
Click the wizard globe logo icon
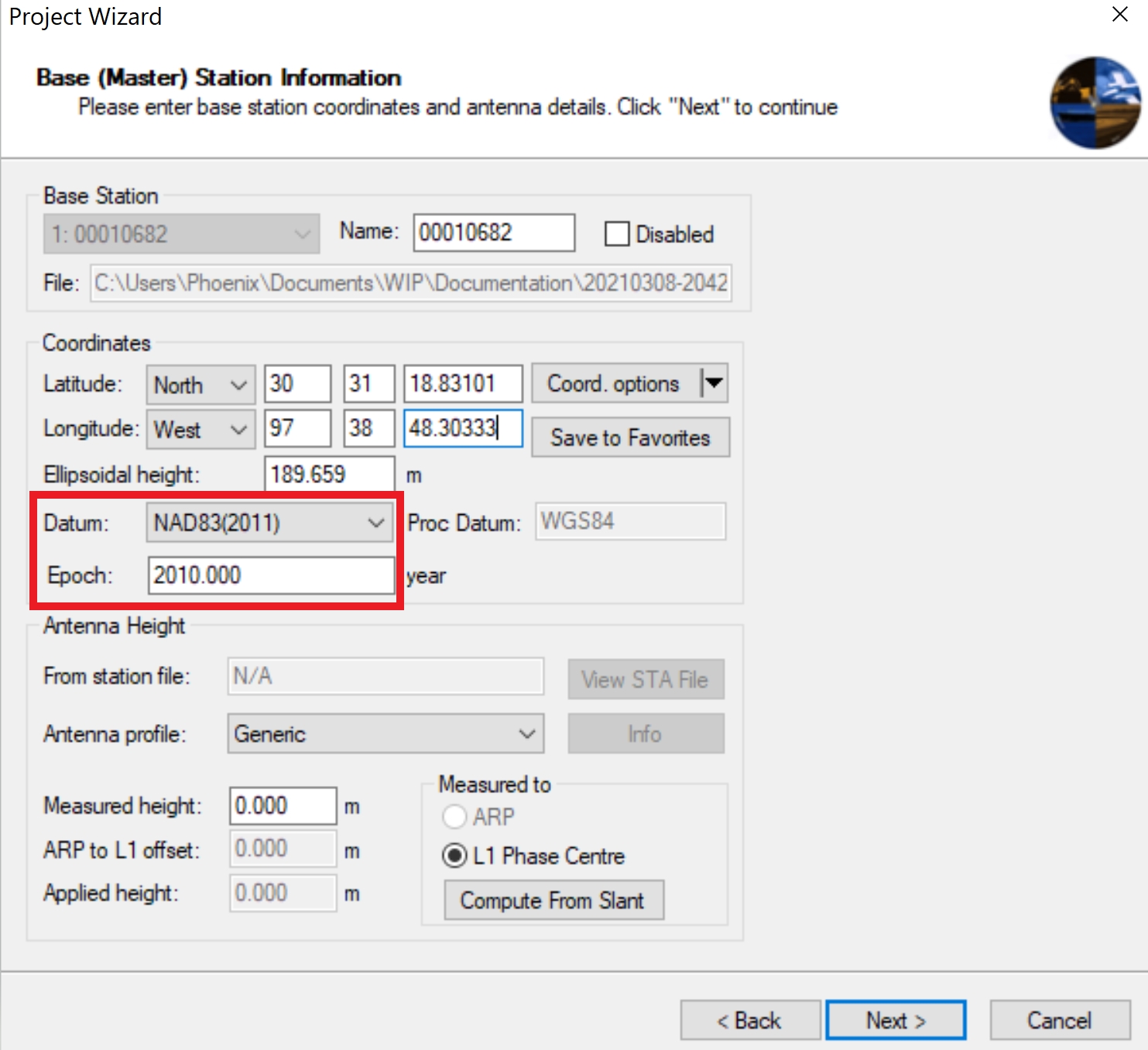coord(1095,102)
